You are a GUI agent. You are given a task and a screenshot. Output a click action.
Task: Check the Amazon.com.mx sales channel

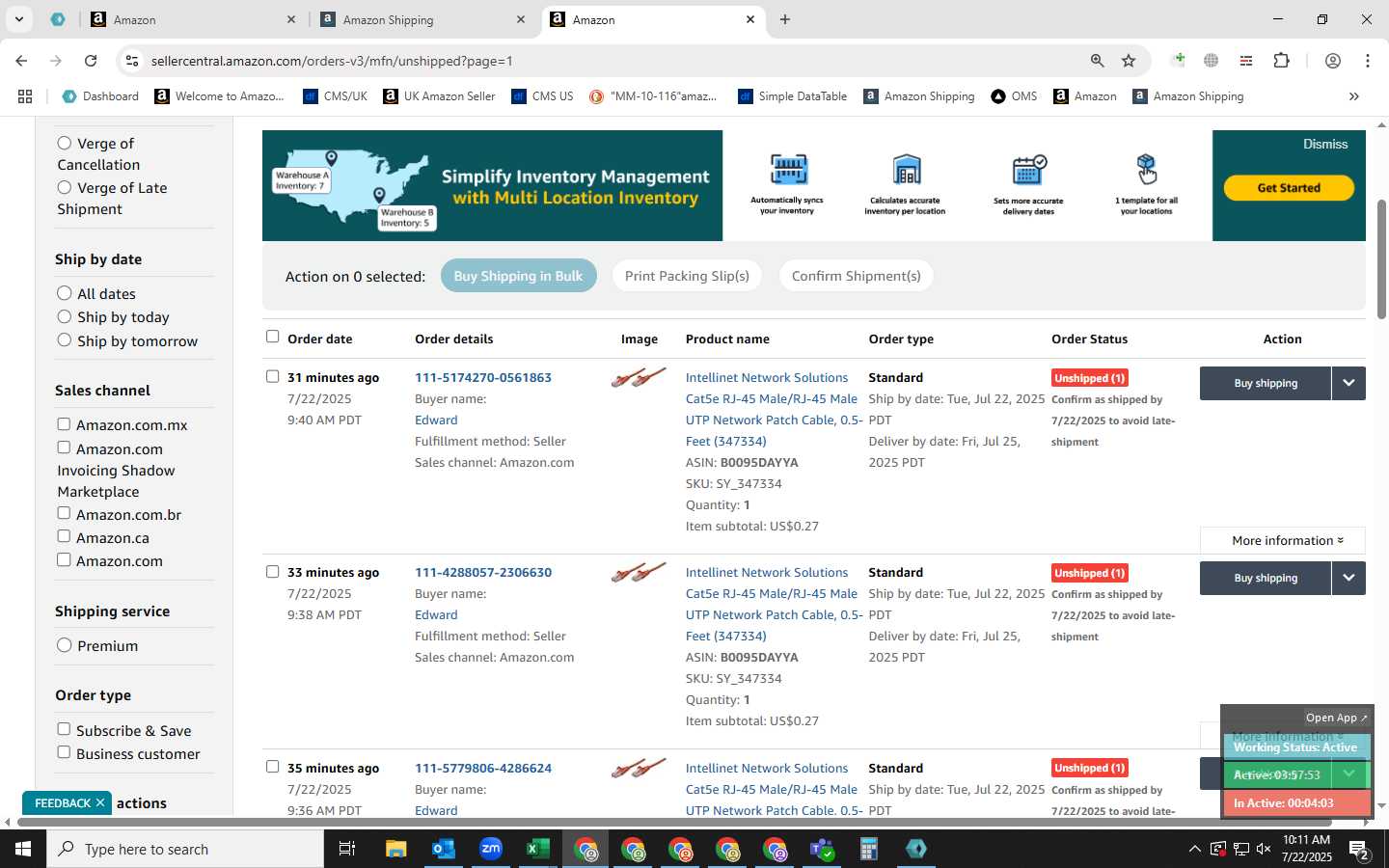coord(64,424)
